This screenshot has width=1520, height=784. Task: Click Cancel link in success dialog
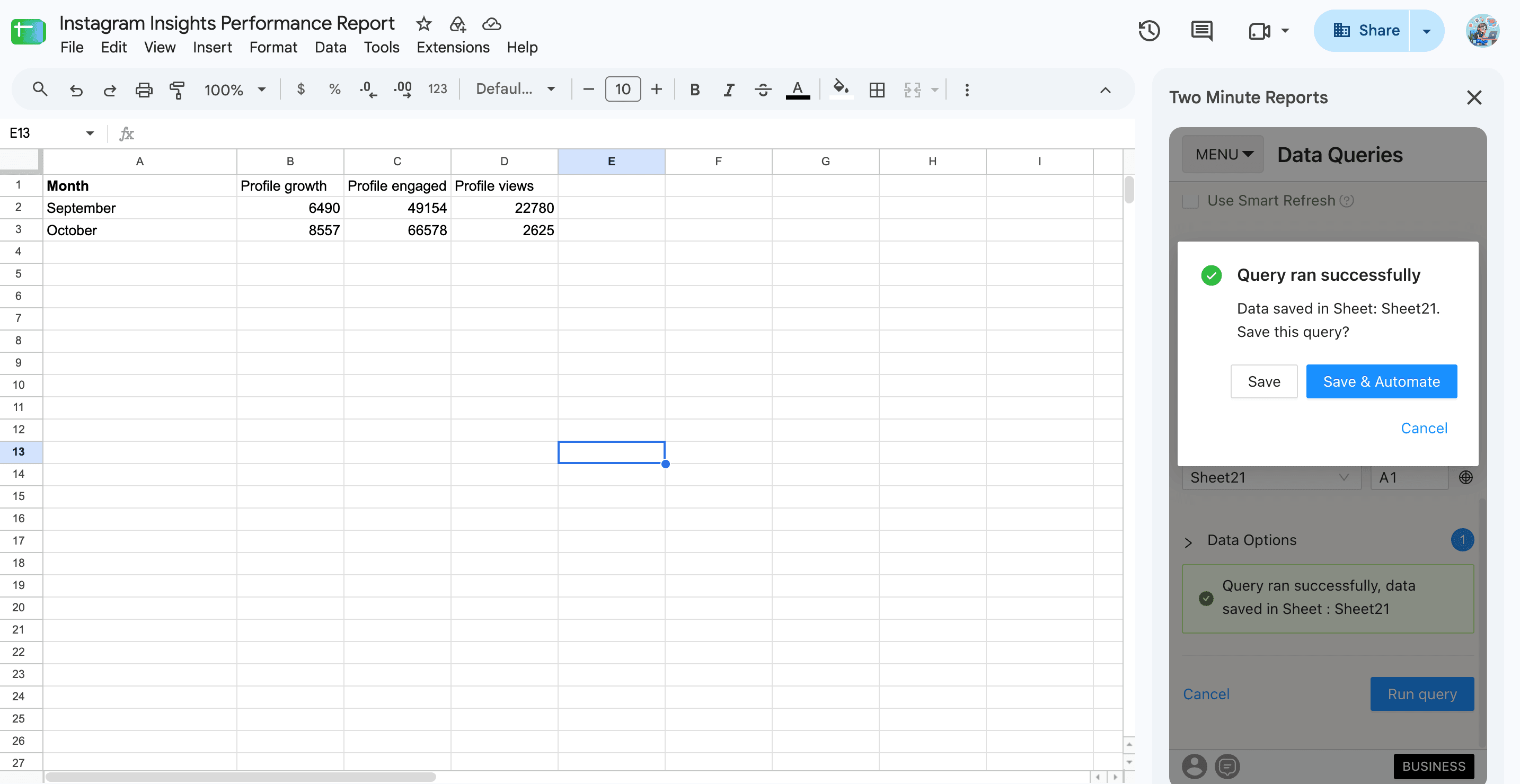pyautogui.click(x=1424, y=428)
